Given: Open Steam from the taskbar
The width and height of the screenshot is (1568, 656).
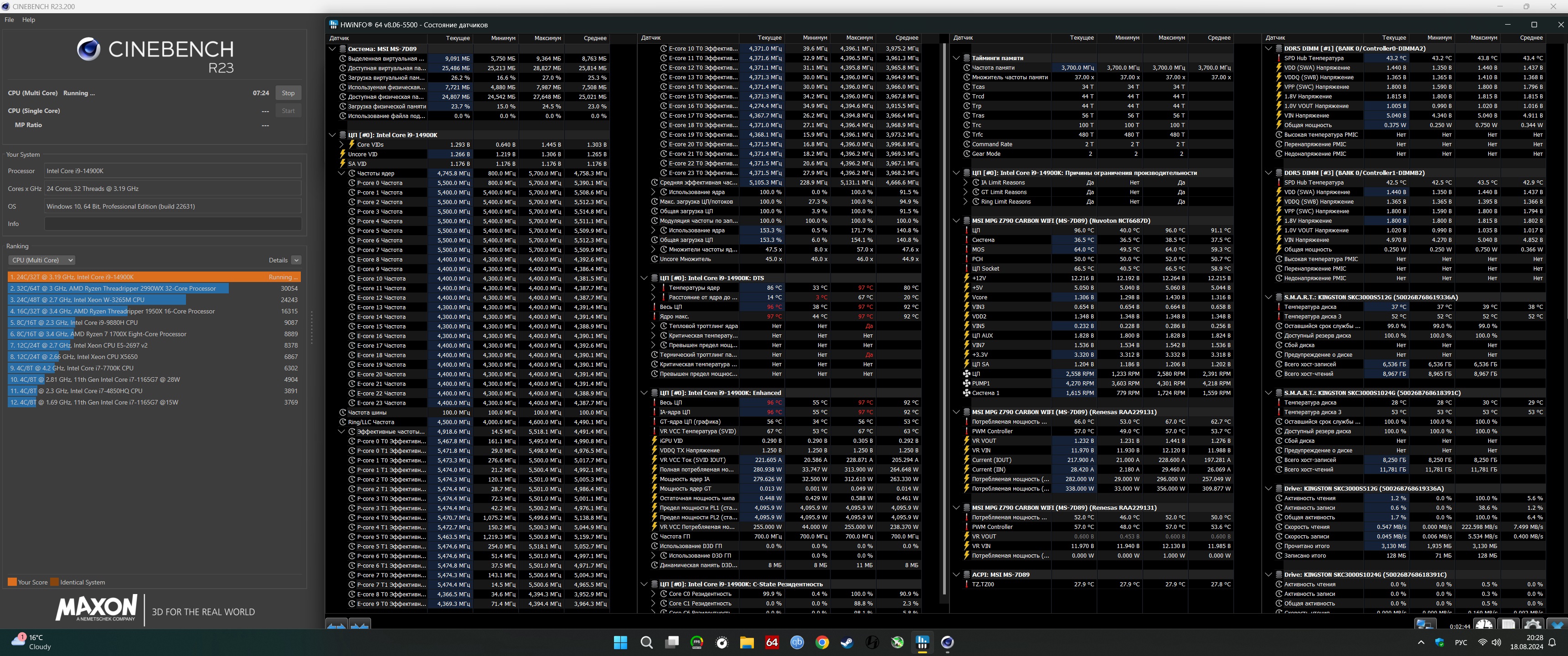Looking at the screenshot, I should point(847,642).
